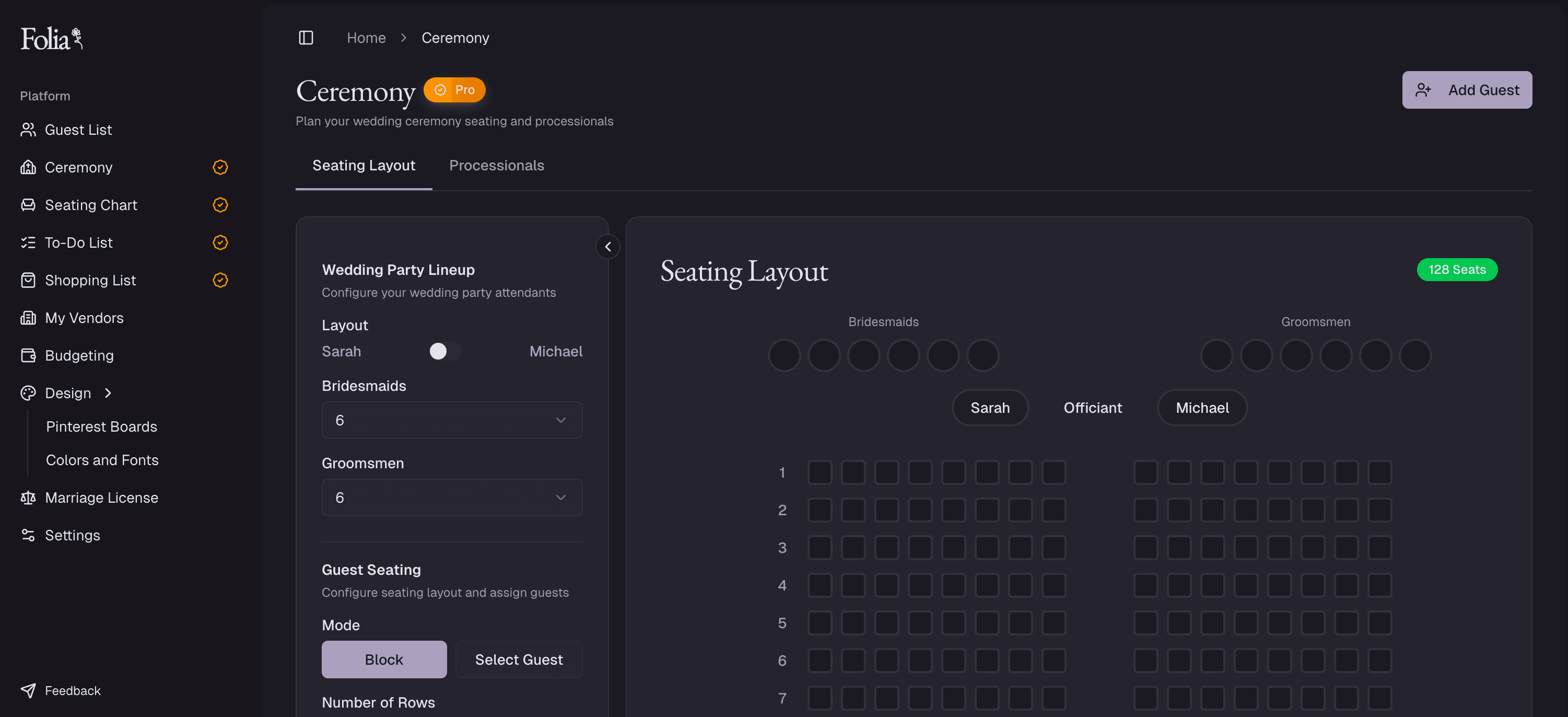Select the Seating Layout tab
Image resolution: width=1568 pixels, height=717 pixels.
(x=364, y=165)
